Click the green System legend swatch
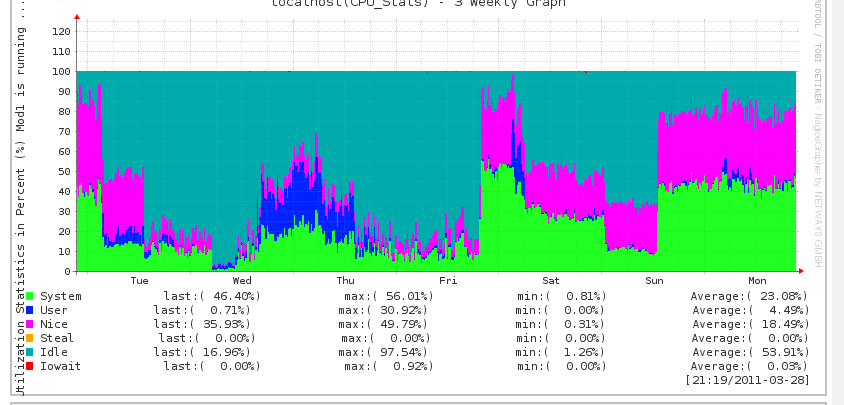 [x=30, y=296]
